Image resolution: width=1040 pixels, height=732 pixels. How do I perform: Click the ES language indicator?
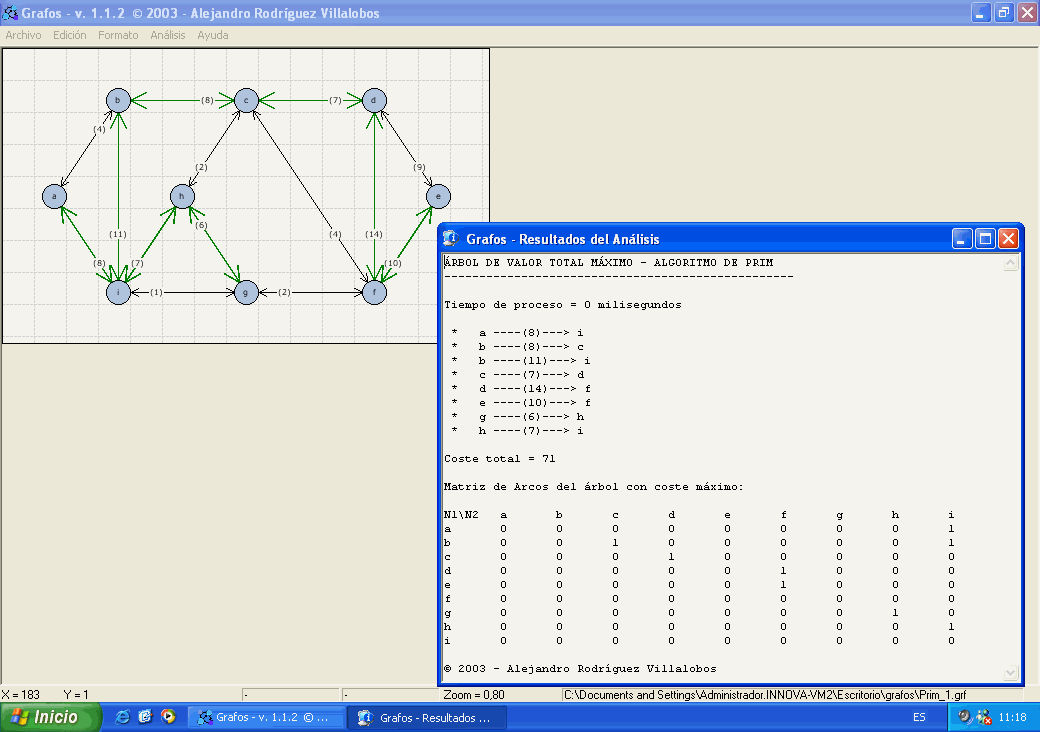[x=919, y=717]
